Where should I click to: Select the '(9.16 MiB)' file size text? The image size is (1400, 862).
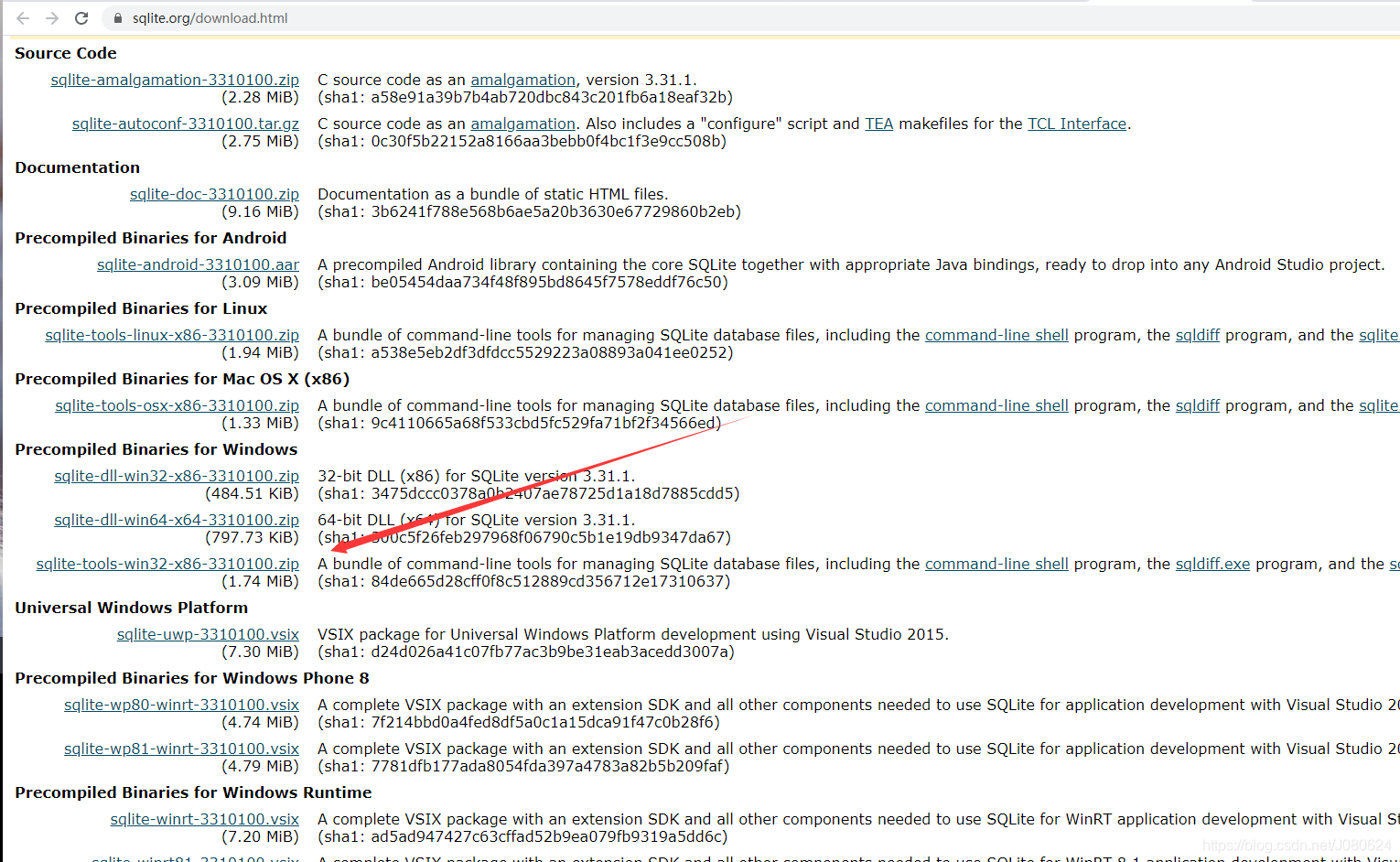(x=260, y=211)
